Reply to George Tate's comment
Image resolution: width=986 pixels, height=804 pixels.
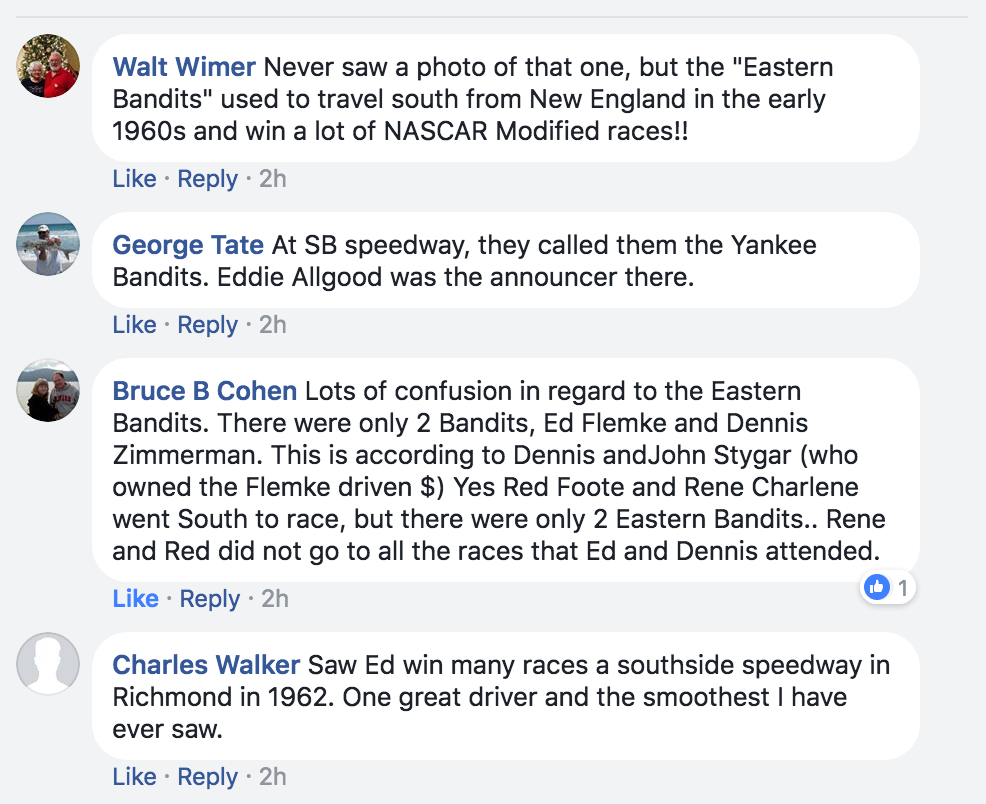[x=208, y=325]
